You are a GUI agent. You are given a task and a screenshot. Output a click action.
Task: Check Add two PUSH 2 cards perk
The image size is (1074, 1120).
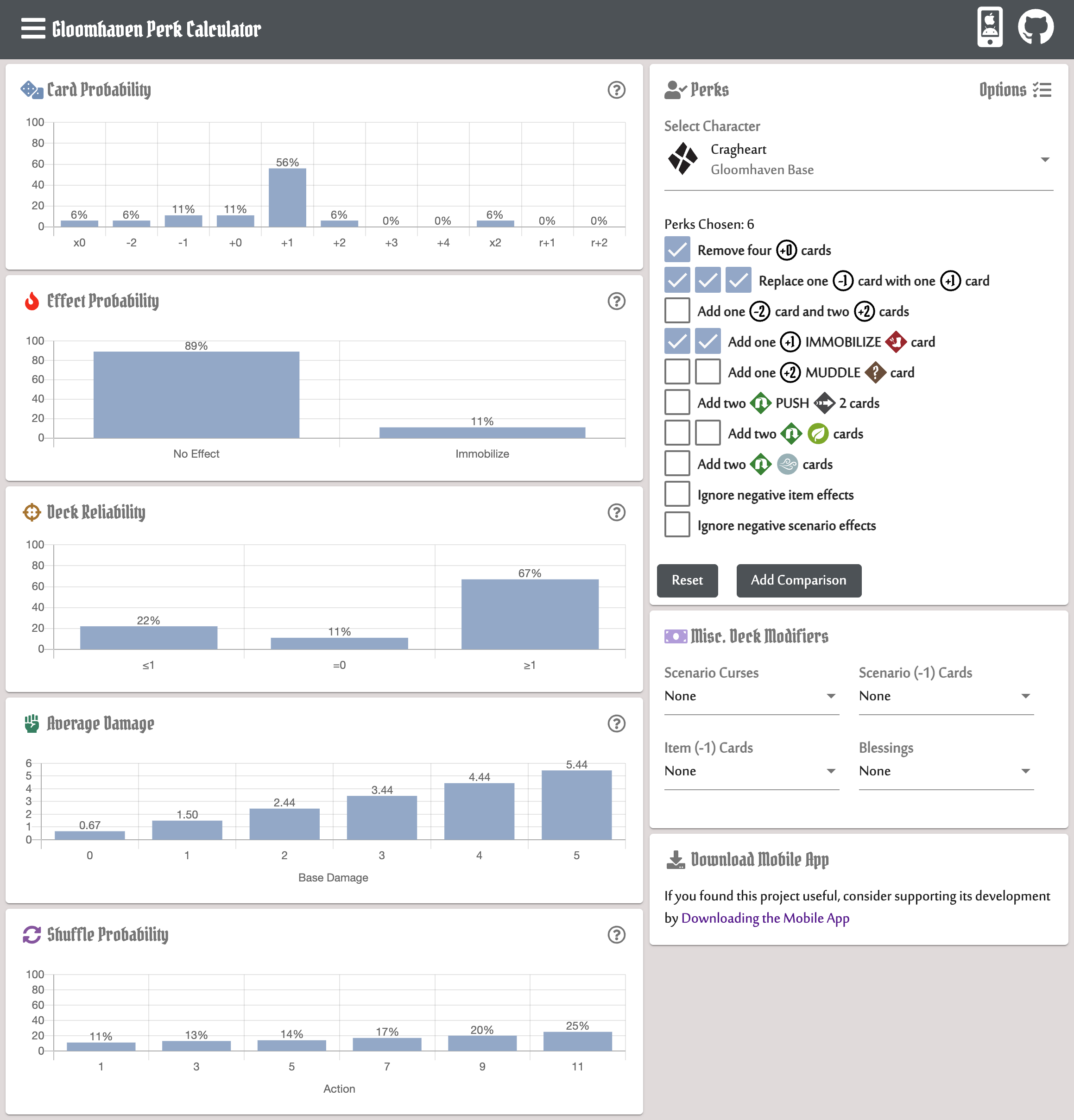677,403
